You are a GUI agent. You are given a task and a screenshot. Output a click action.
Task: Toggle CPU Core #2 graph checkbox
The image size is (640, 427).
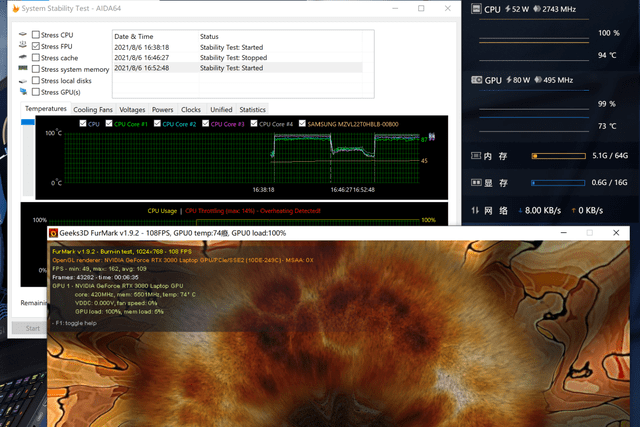click(157, 123)
